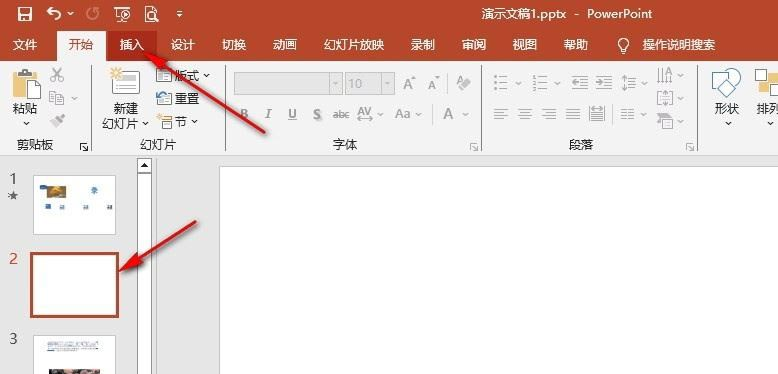Screen dimensions: 778x374
Task: Click the Cut scissors icon
Action: coord(57,75)
